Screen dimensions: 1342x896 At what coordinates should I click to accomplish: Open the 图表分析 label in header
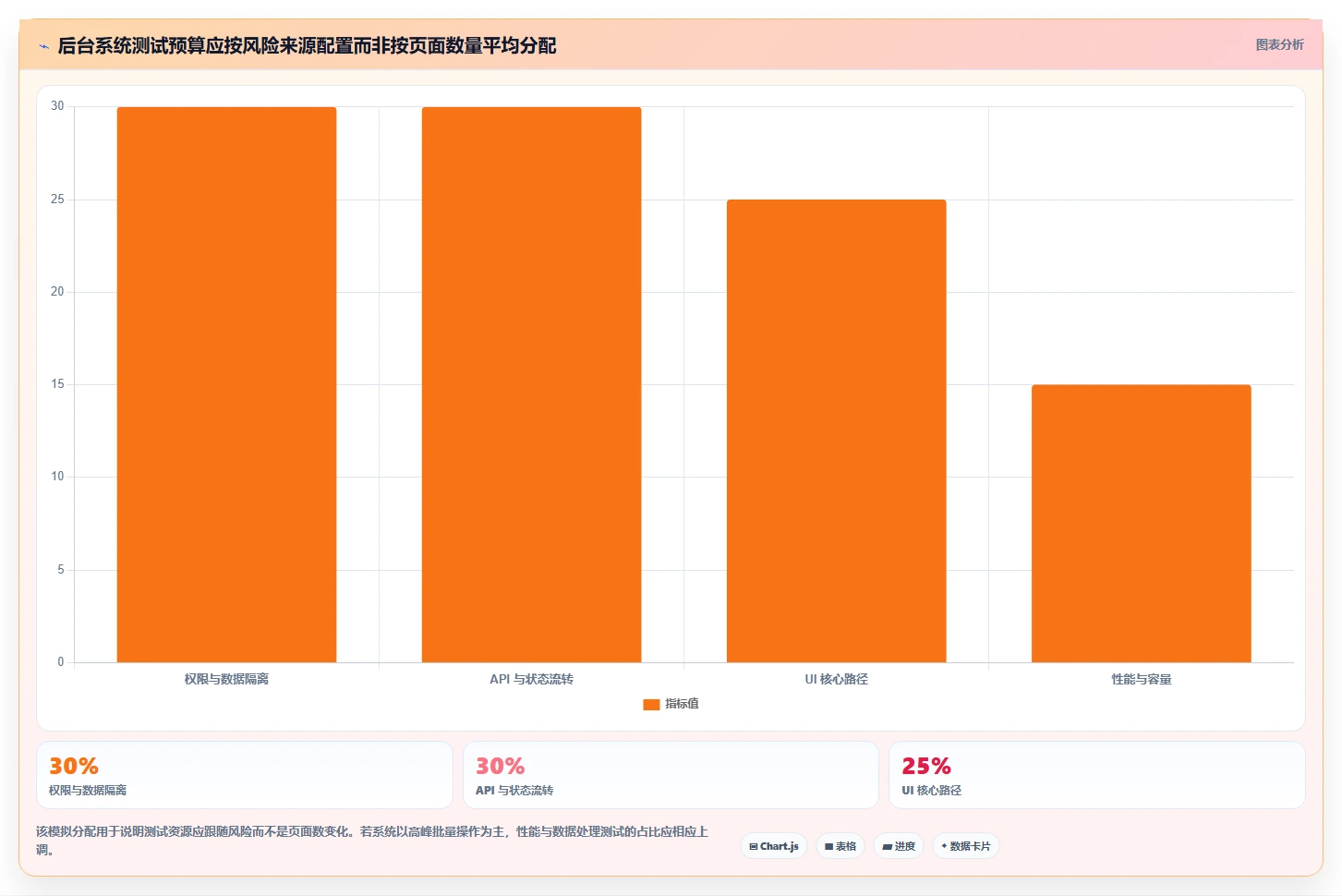coord(1279,44)
